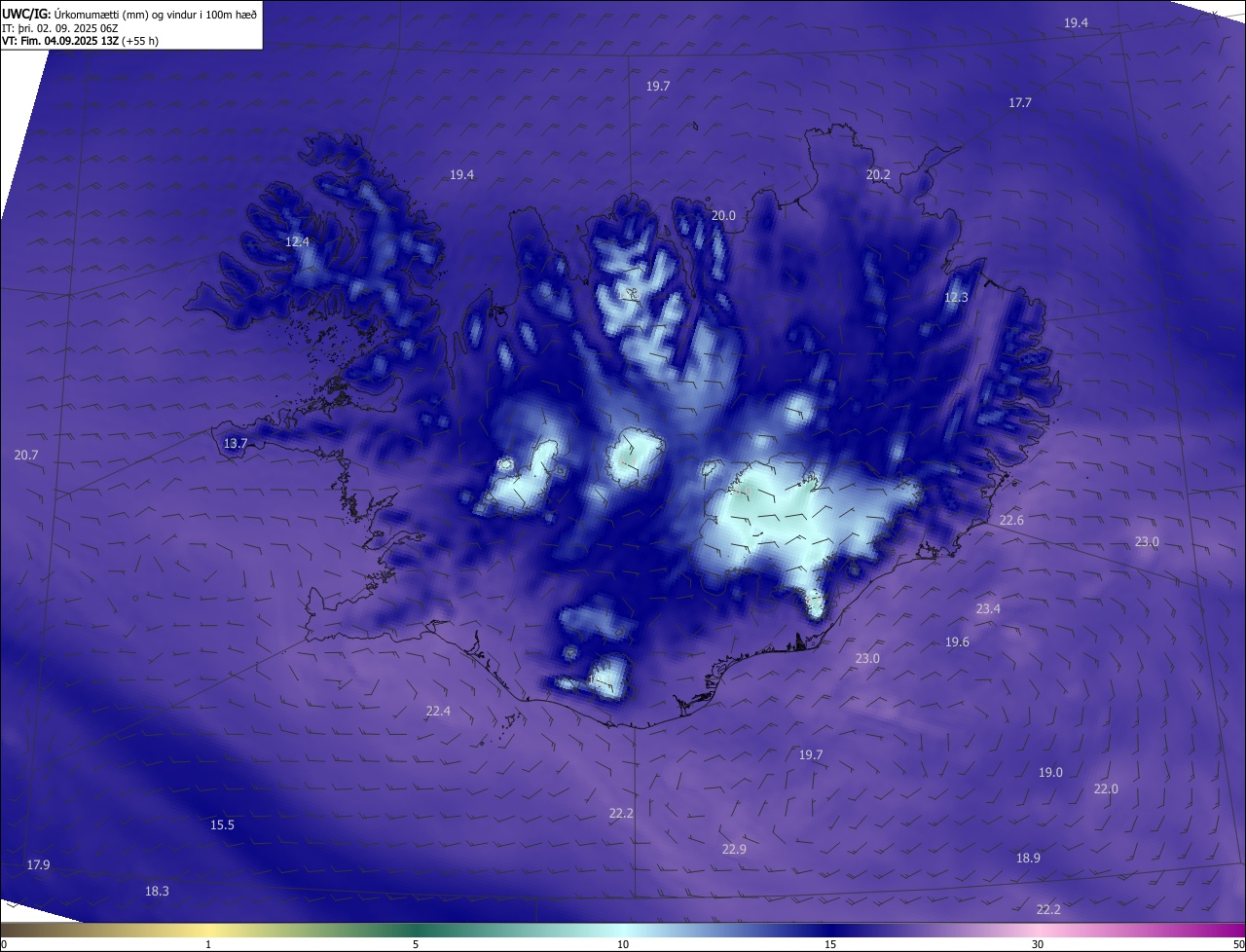Click the 15.5 value label
The width and height of the screenshot is (1246, 952).
click(222, 824)
